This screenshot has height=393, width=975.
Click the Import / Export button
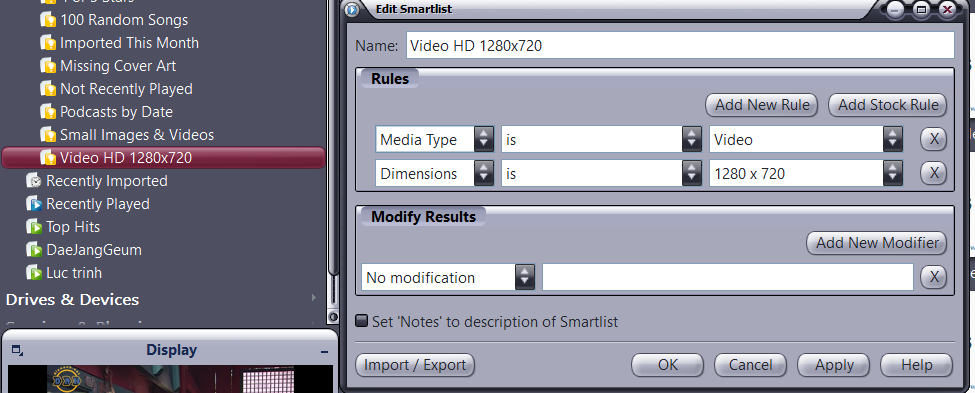pos(415,365)
